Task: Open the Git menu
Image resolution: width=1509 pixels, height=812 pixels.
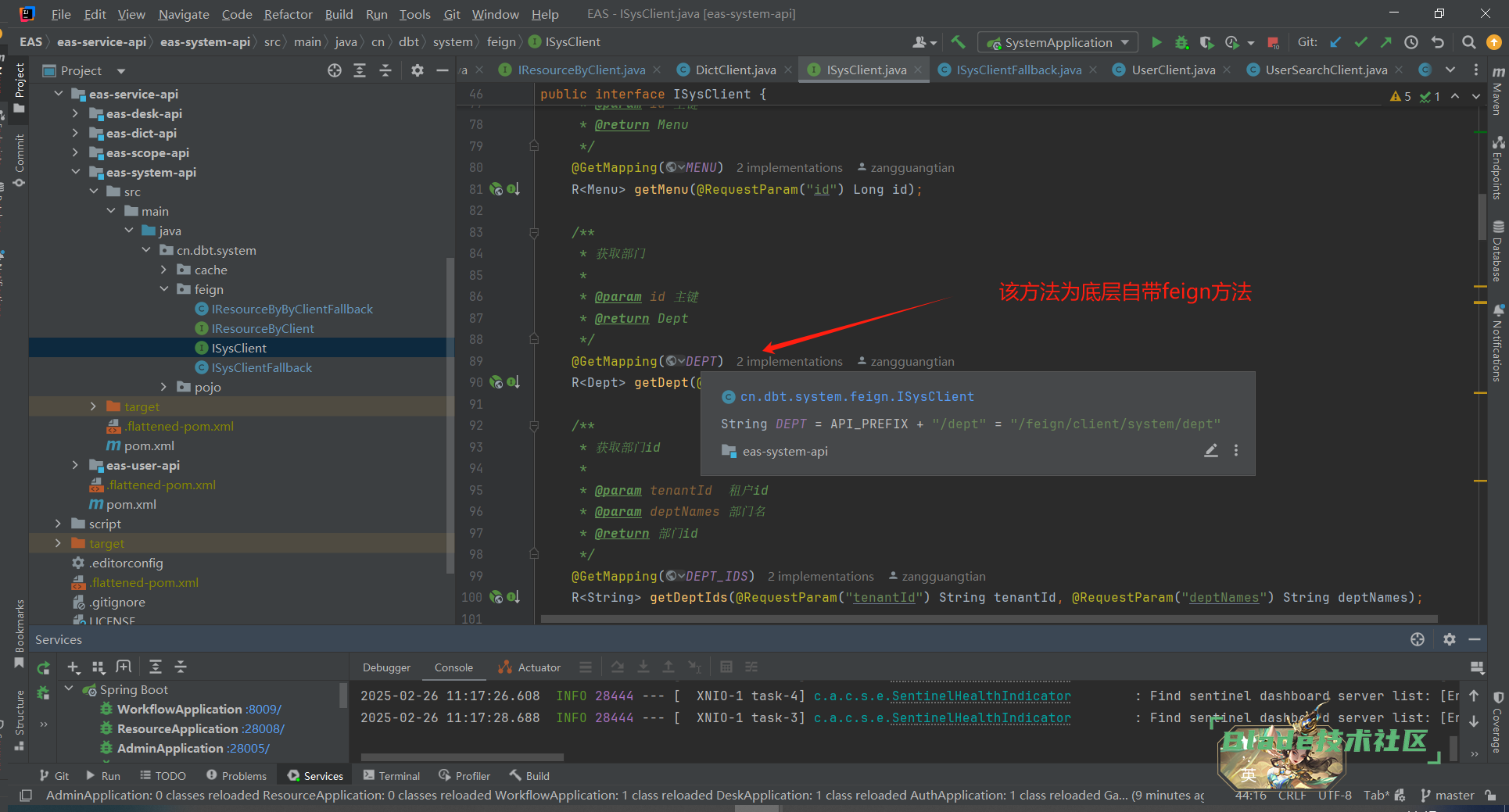Action: [x=451, y=14]
